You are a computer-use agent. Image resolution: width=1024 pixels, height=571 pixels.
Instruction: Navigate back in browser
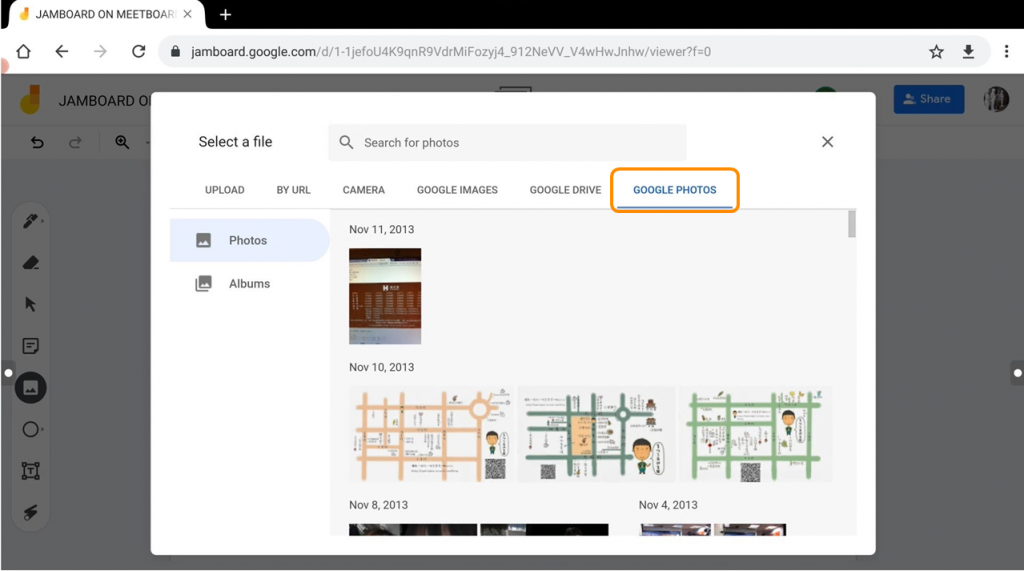[x=61, y=52]
